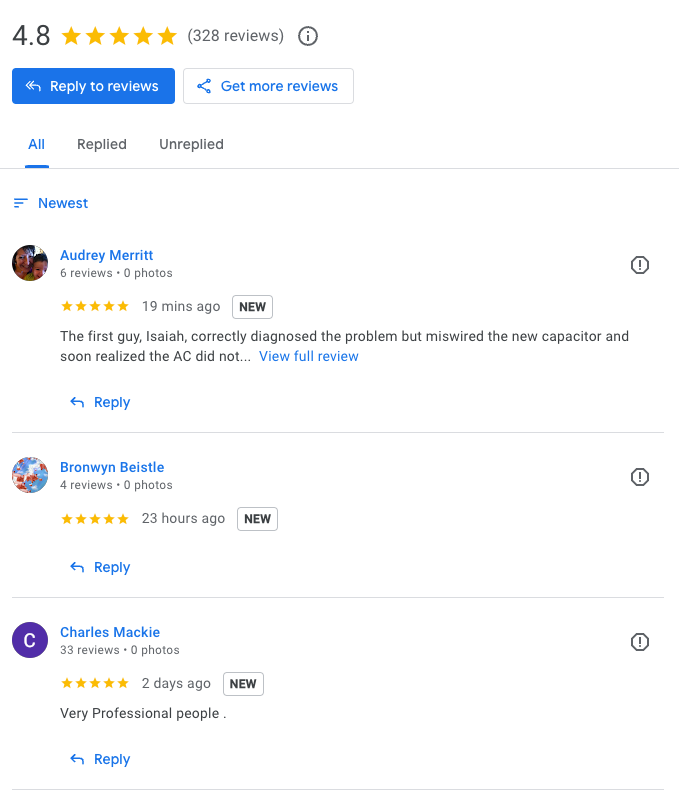Expand Audrey's review with View full review

coord(308,356)
